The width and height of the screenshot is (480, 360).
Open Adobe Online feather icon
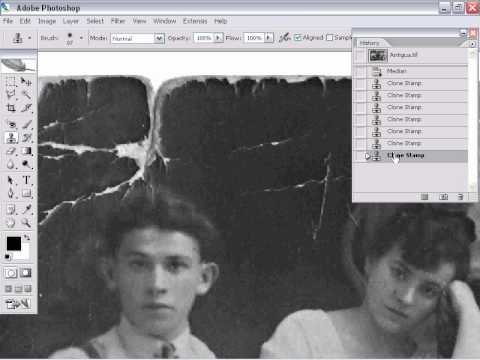[x=18, y=65]
